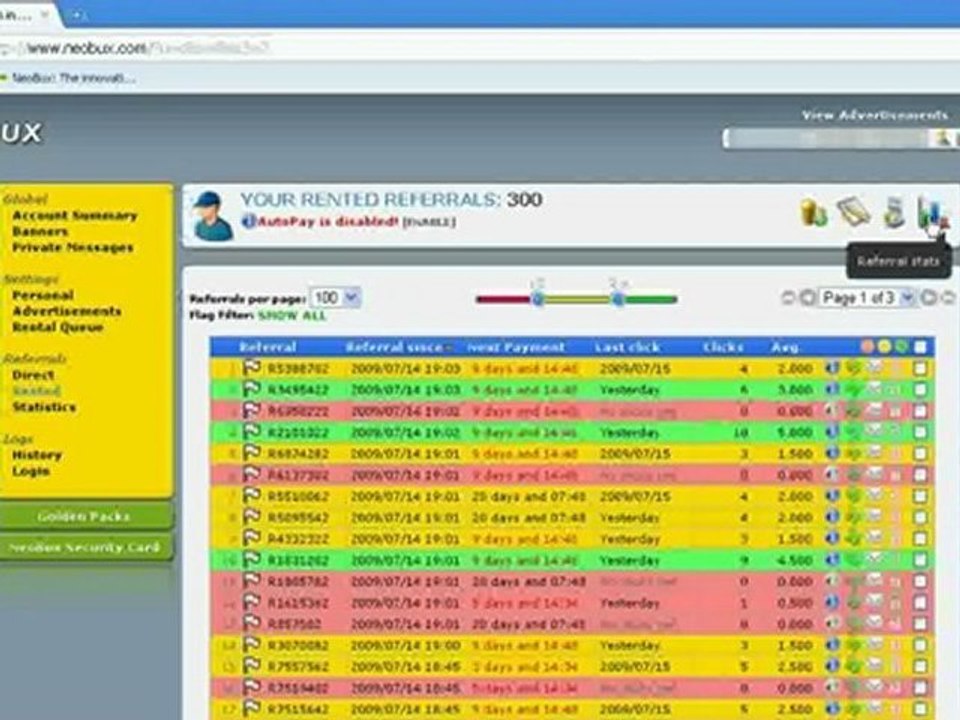The width and height of the screenshot is (960, 720).
Task: Open blue info icon for referral R6874282
Action: click(832, 454)
